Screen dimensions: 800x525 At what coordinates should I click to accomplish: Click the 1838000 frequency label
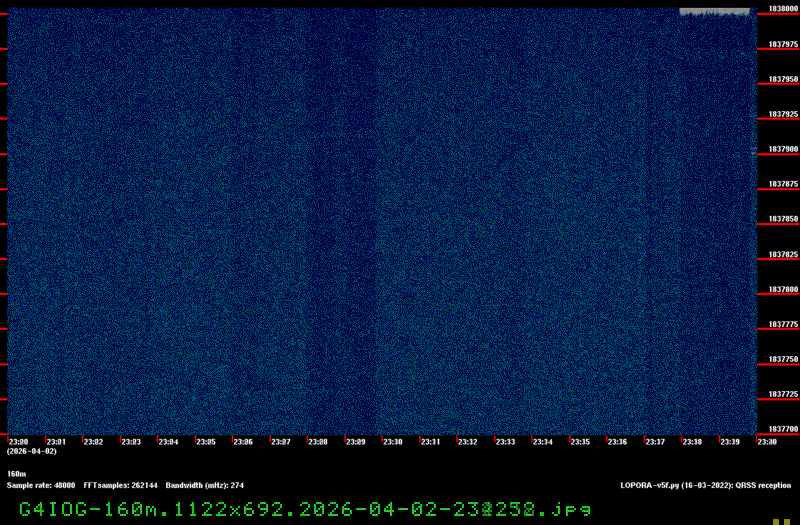(783, 9)
